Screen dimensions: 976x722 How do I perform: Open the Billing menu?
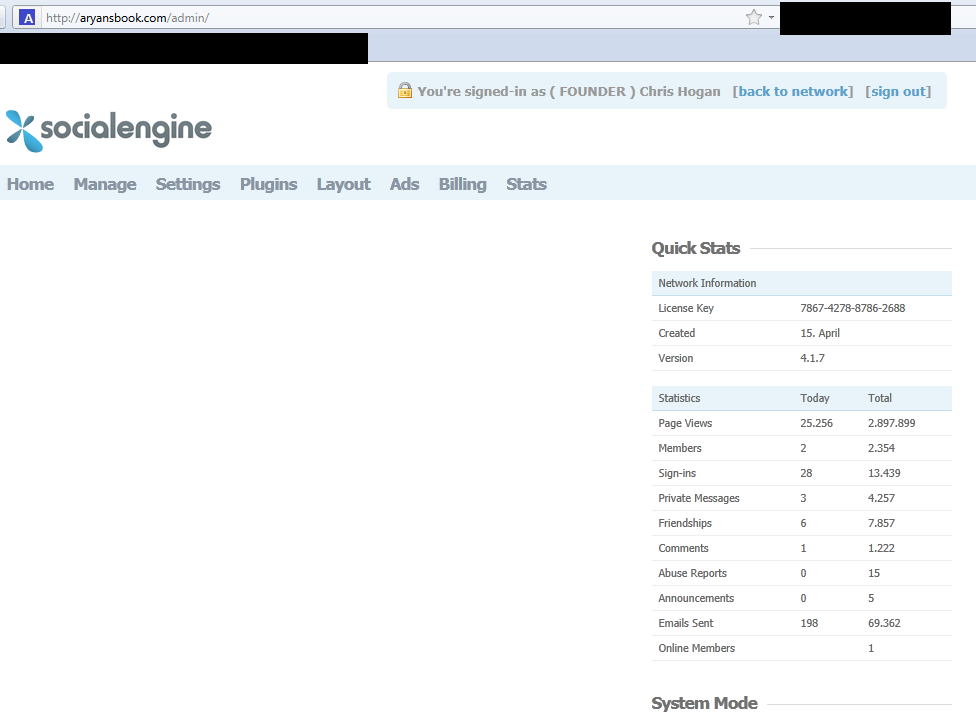click(x=462, y=184)
